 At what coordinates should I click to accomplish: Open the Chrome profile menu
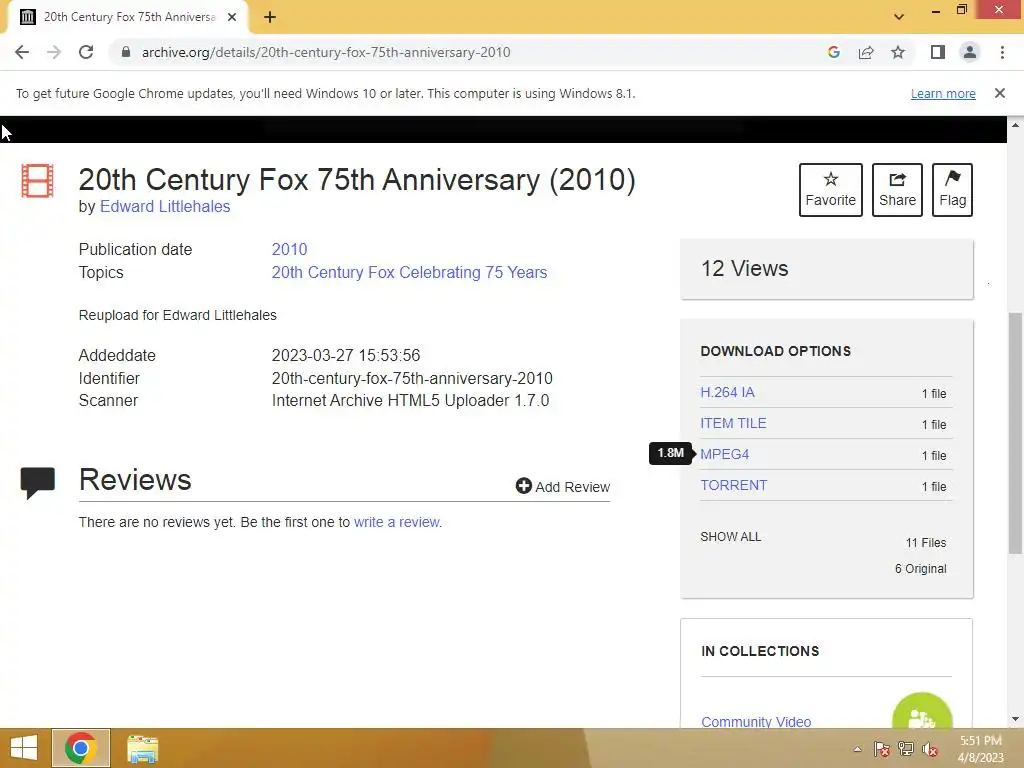(970, 52)
